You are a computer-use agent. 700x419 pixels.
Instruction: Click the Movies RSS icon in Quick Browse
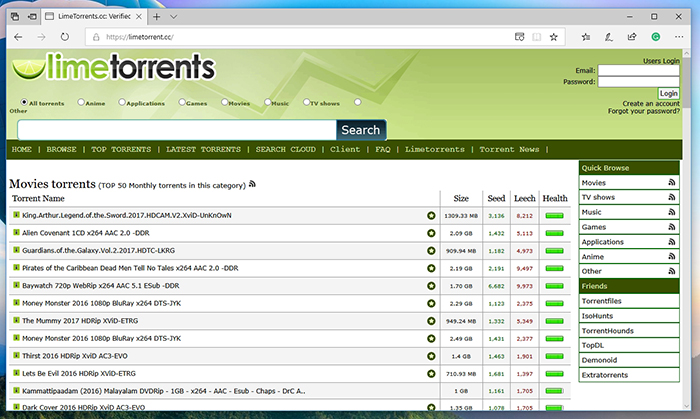pos(671,182)
